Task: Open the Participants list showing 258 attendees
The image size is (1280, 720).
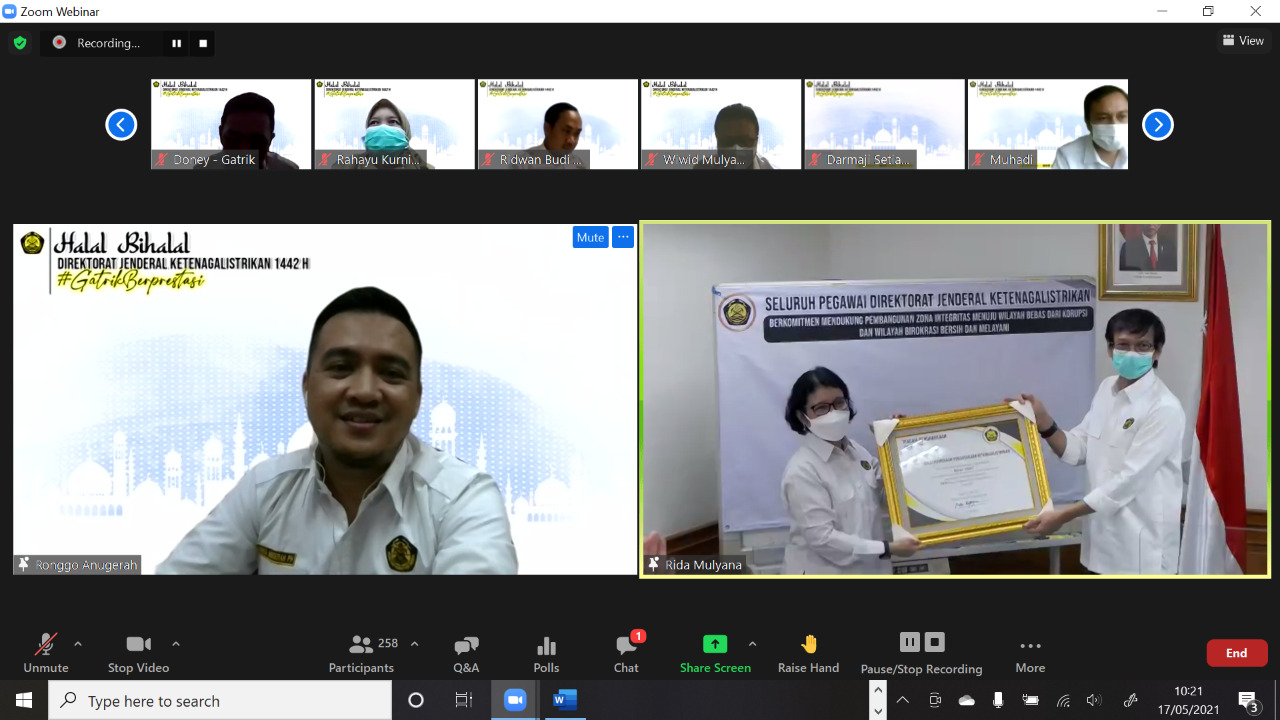Action: (x=360, y=651)
